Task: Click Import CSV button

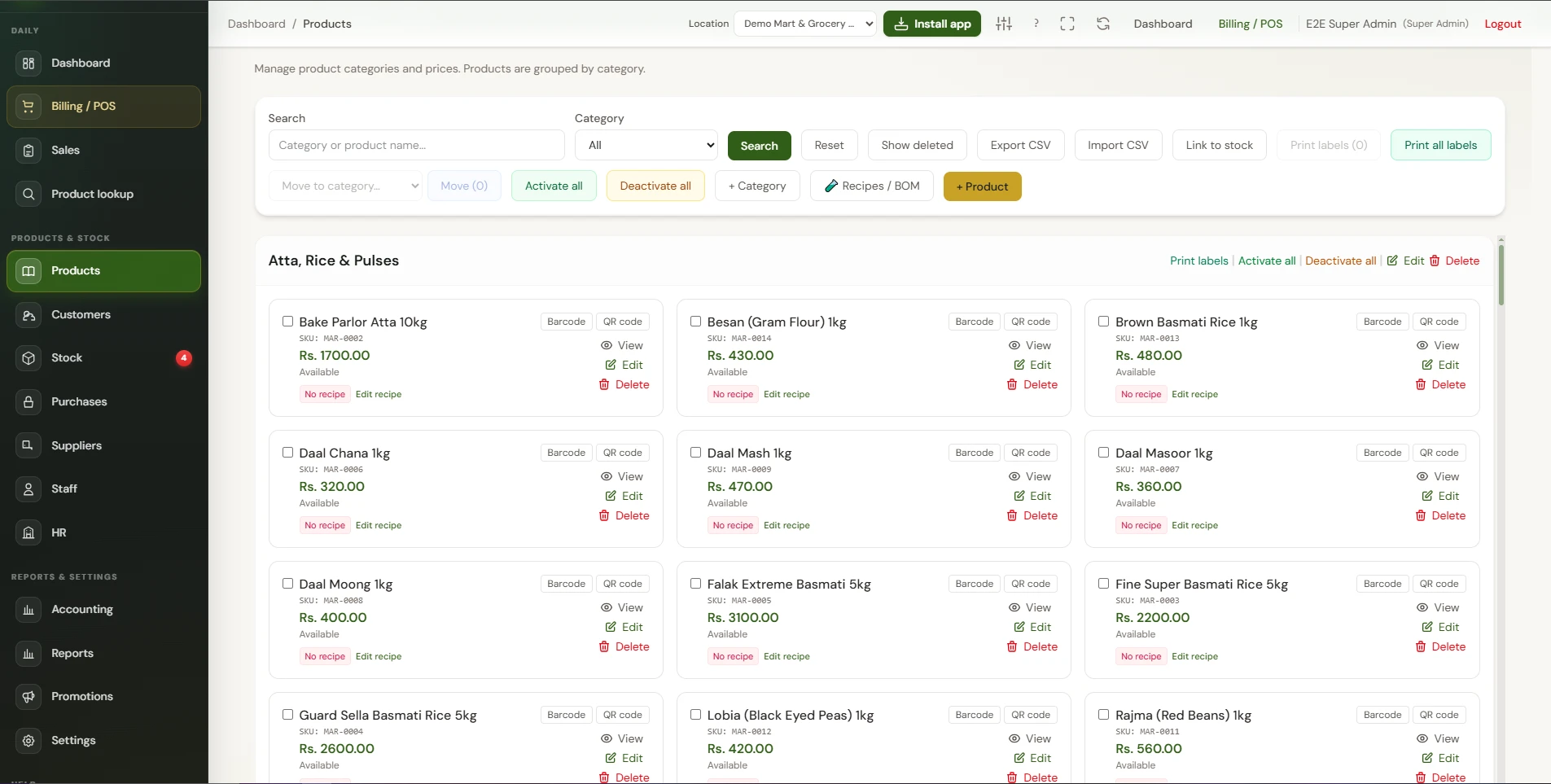Action: (x=1118, y=145)
